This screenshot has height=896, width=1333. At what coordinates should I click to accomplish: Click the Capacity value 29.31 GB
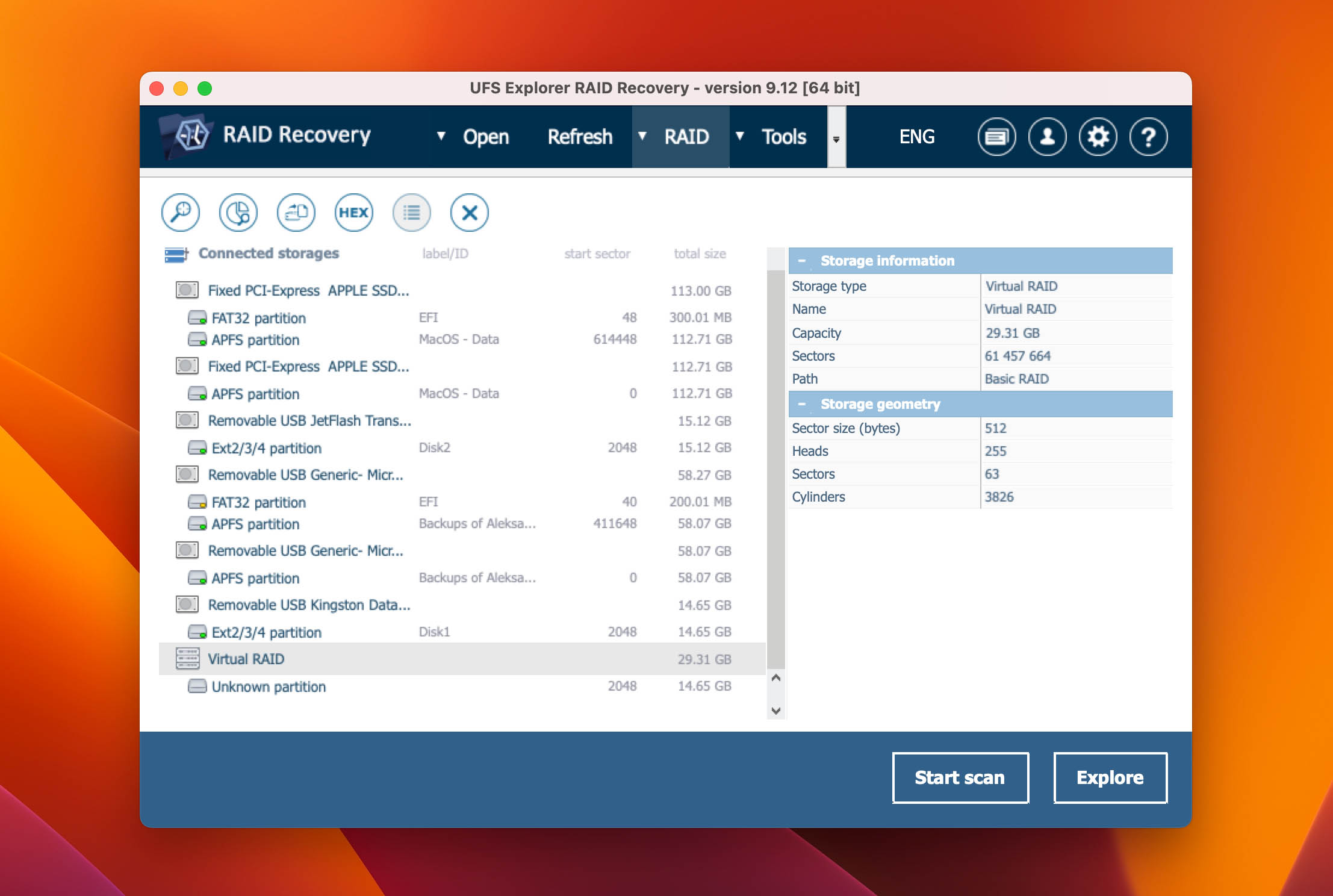(1012, 333)
